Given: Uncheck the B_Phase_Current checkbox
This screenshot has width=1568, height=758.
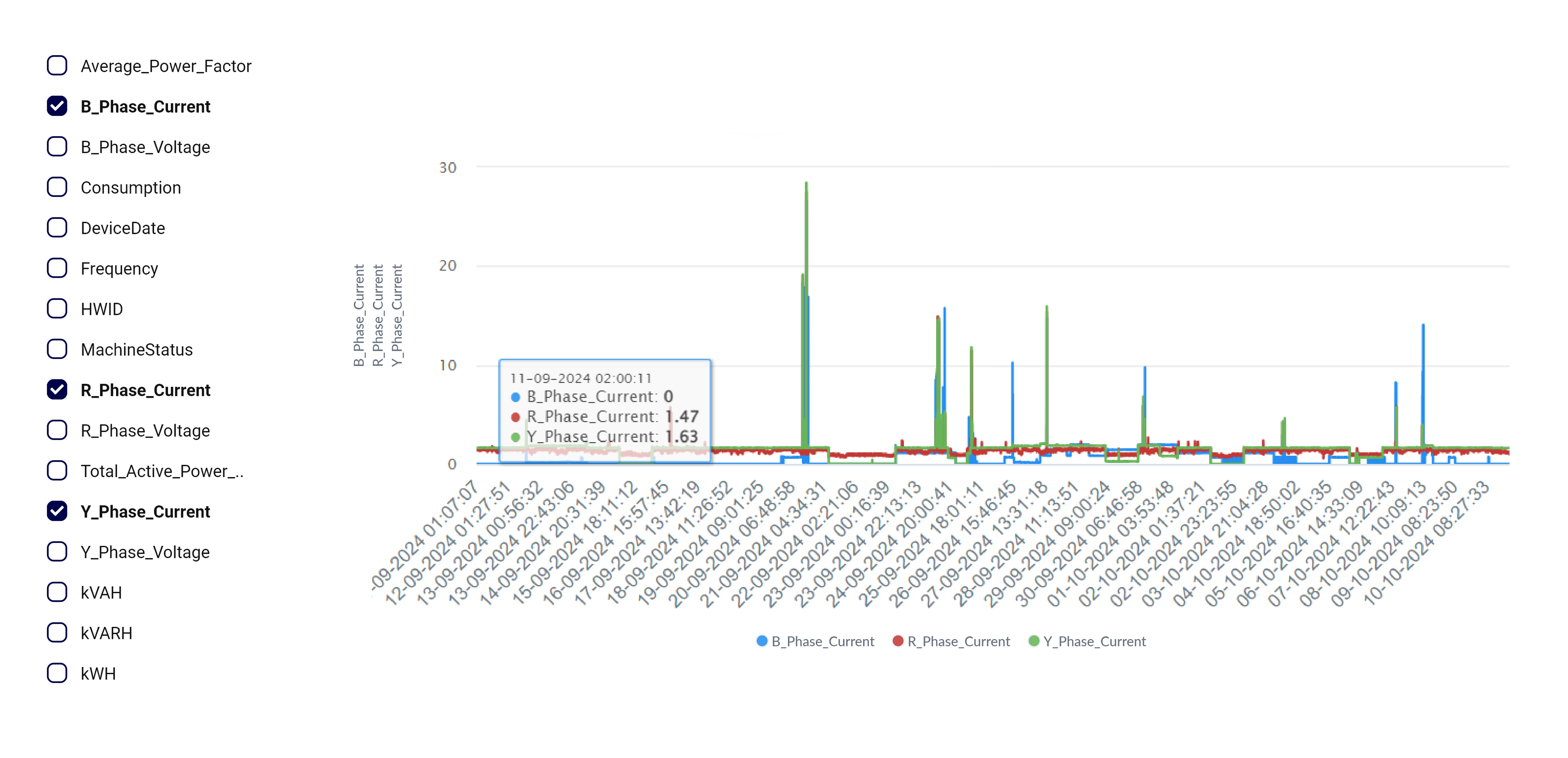Looking at the screenshot, I should [x=57, y=106].
